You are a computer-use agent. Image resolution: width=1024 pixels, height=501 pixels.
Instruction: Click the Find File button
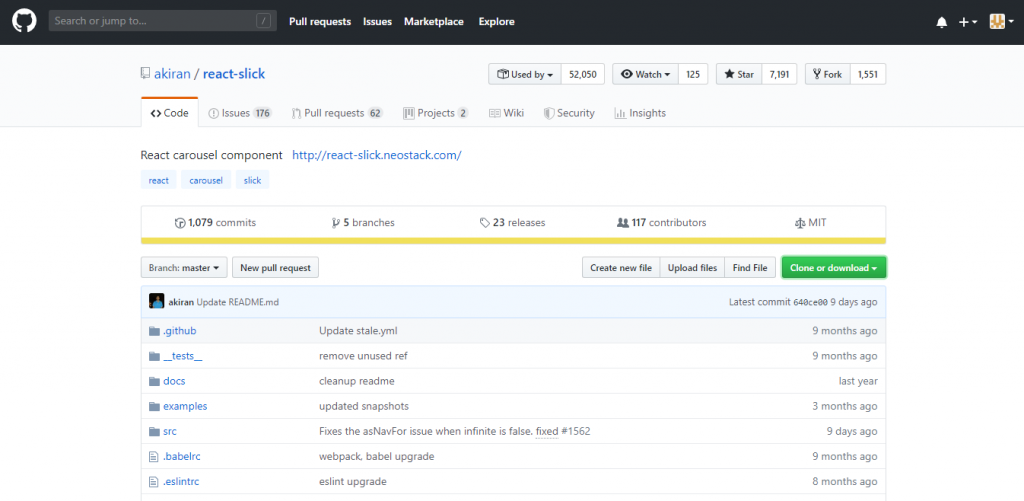(x=750, y=268)
